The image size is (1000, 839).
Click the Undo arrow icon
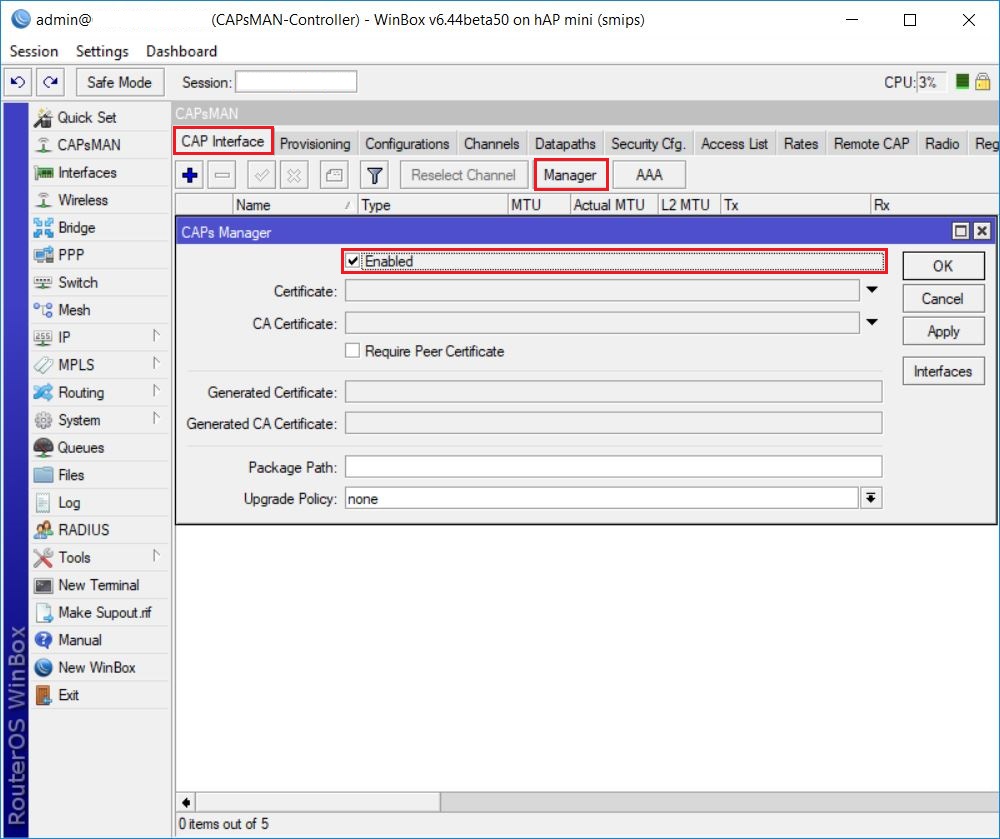tap(18, 82)
